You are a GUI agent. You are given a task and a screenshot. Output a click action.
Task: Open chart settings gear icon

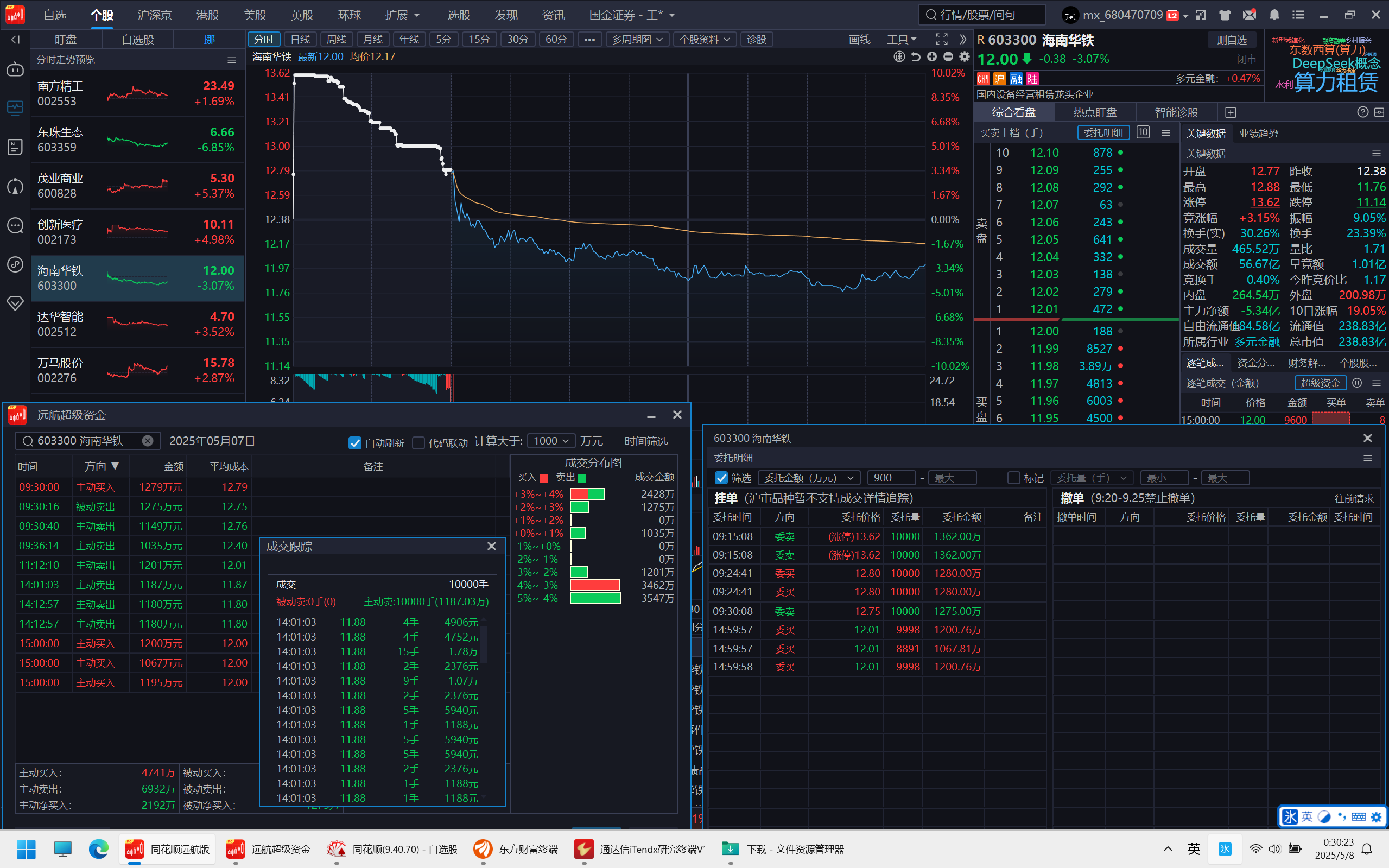click(964, 56)
